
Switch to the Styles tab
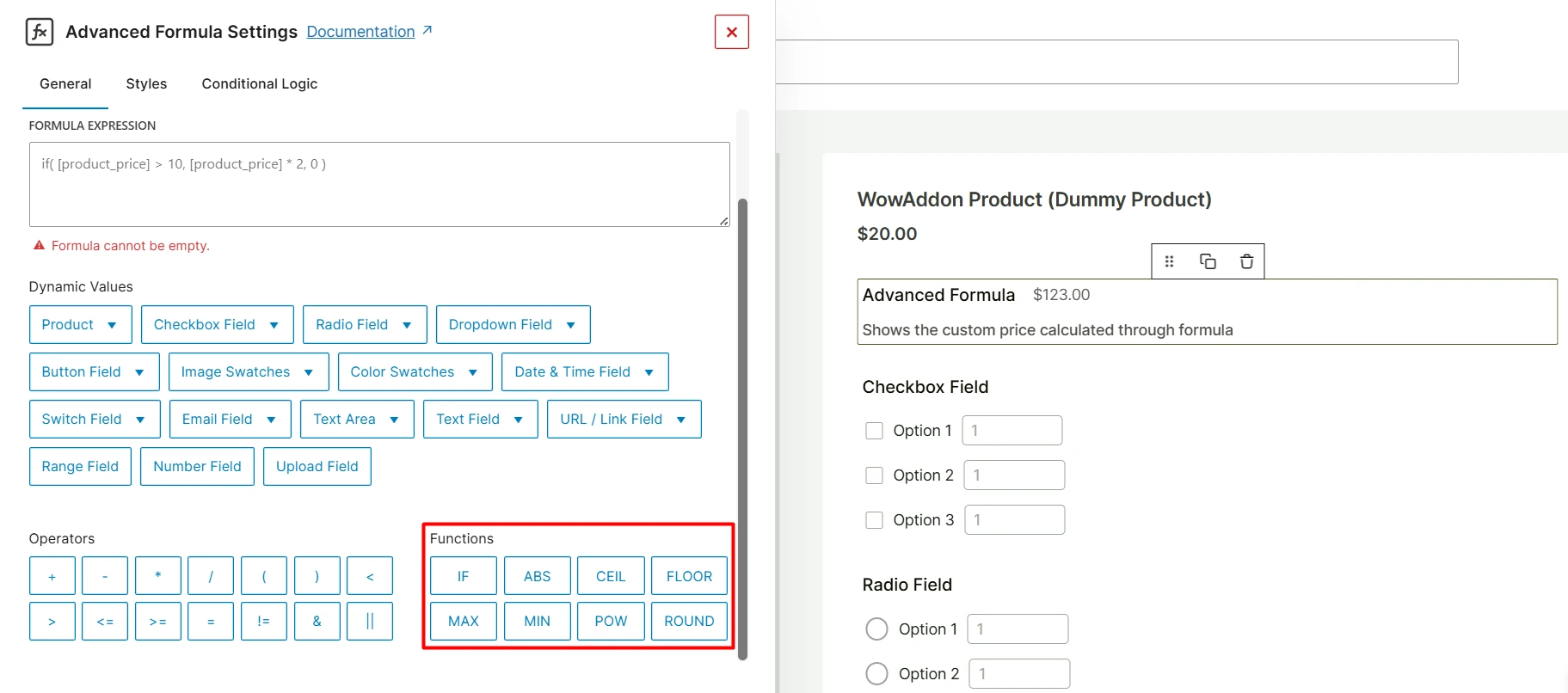click(146, 84)
